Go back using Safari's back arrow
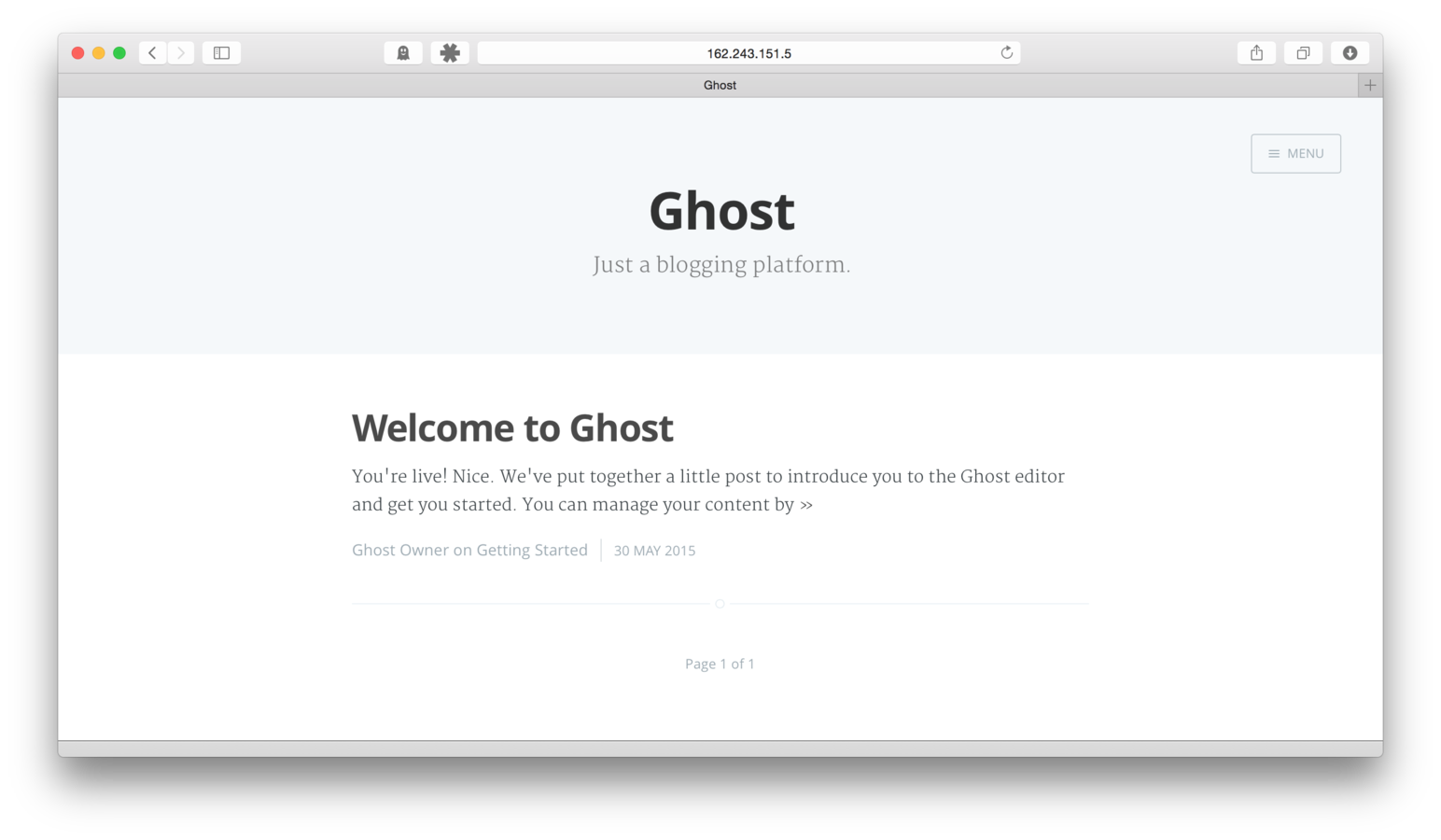This screenshot has width=1441, height=840. tap(153, 53)
